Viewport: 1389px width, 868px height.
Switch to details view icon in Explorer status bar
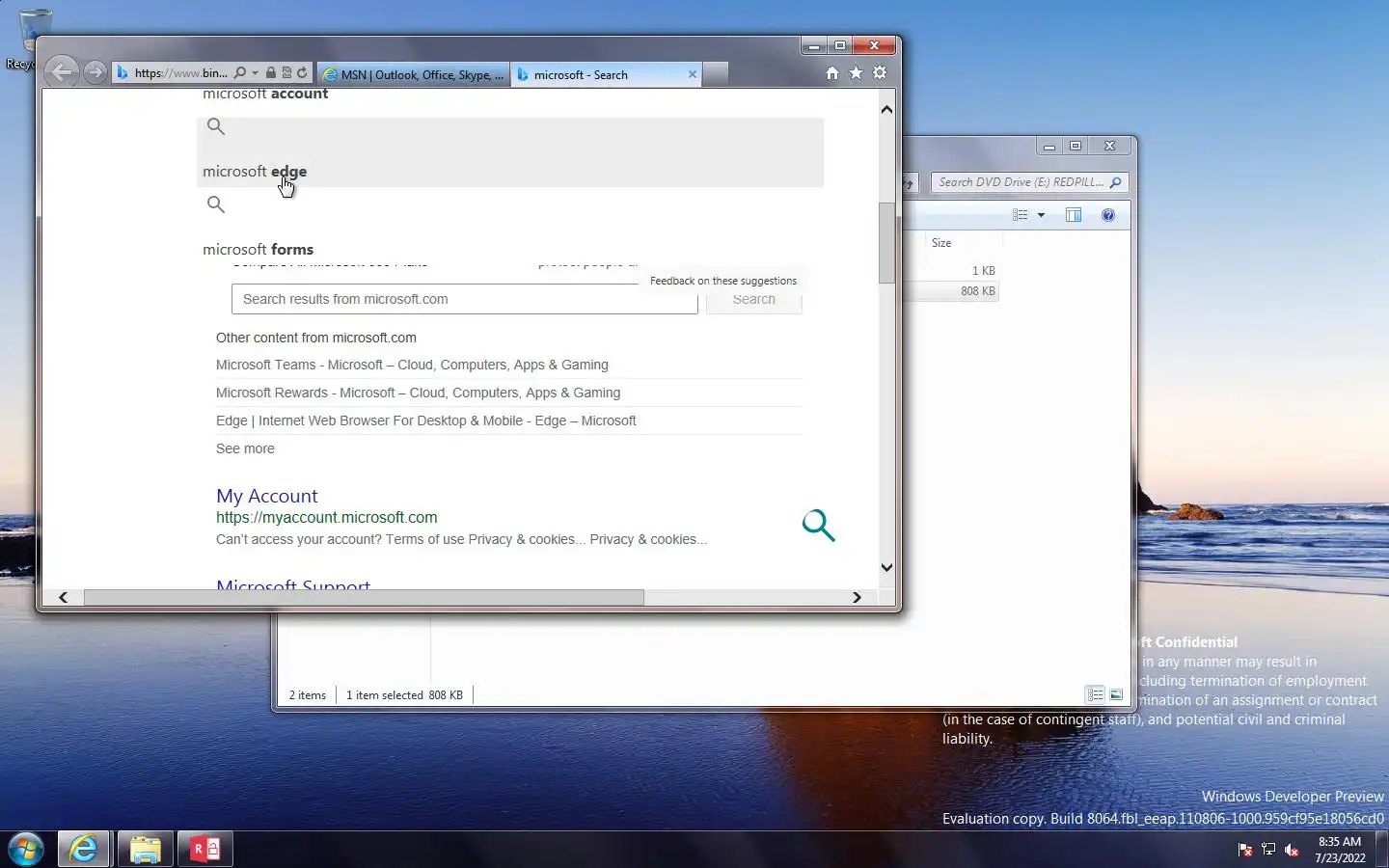[x=1095, y=694]
